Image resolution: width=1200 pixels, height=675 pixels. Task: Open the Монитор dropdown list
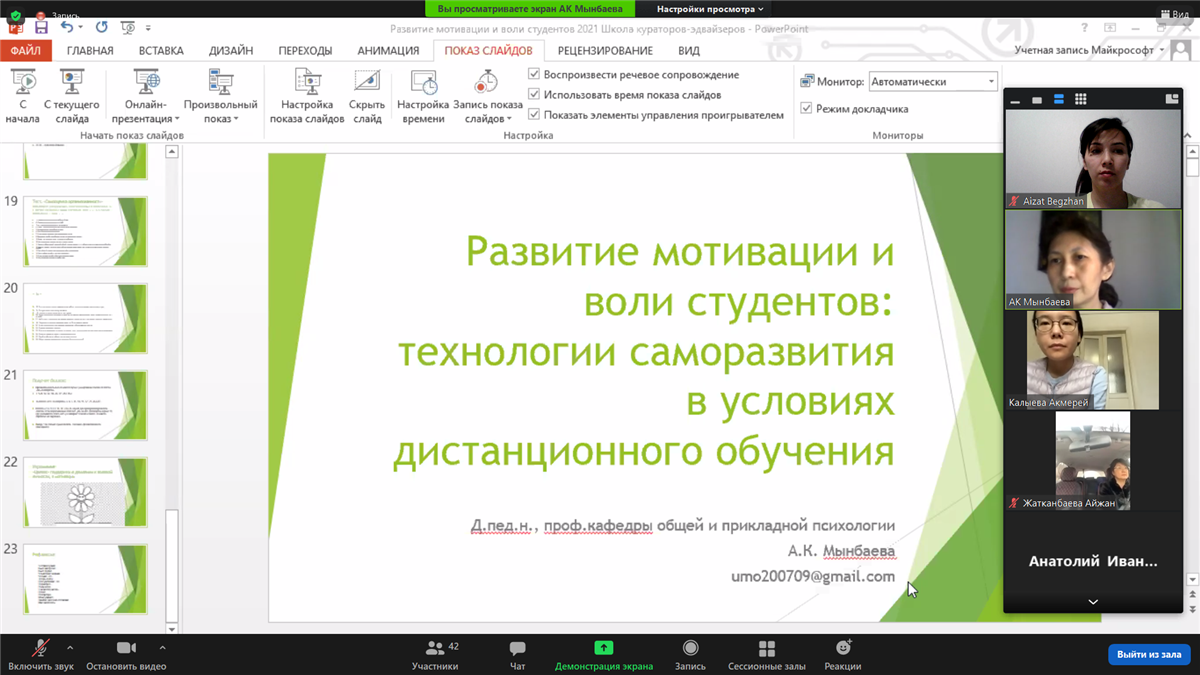coord(991,82)
